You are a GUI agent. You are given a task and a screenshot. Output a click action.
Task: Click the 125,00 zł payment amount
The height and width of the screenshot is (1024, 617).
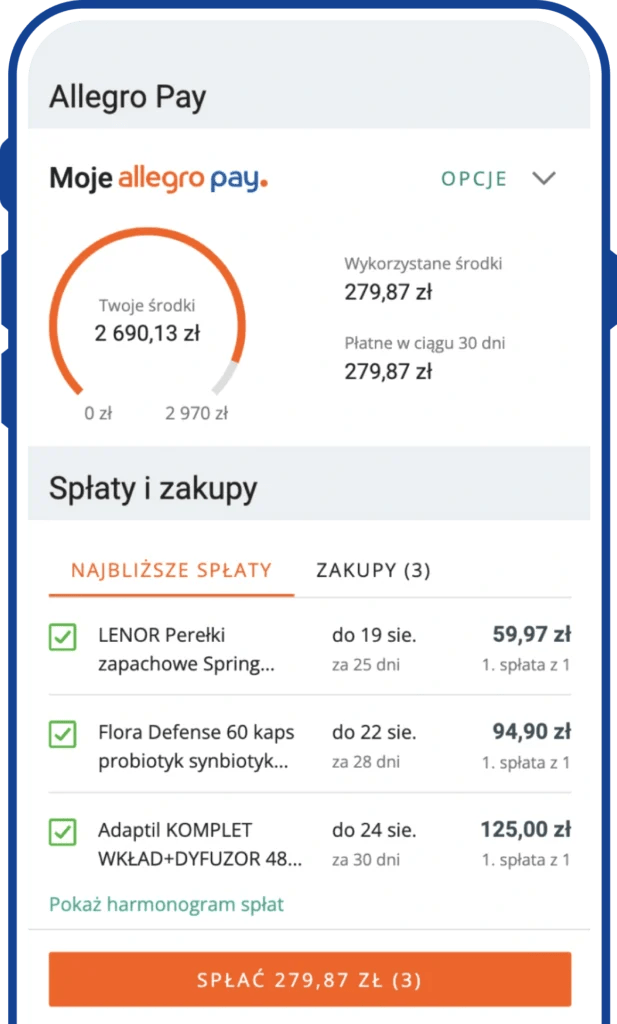coord(526,830)
